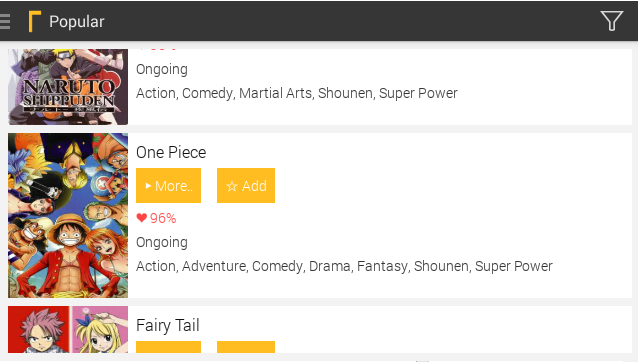Image resolution: width=638 pixels, height=362 pixels.
Task: Click One Piece's Ongoing status text
Action: [162, 242]
